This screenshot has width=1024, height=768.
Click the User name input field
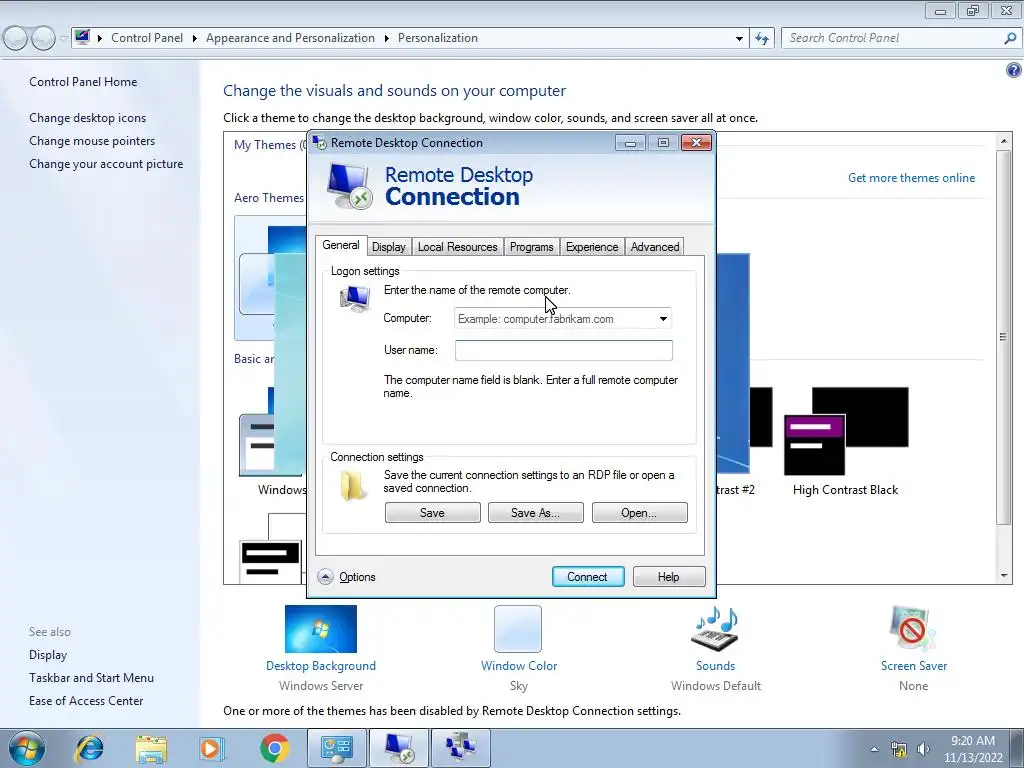[x=564, y=350]
